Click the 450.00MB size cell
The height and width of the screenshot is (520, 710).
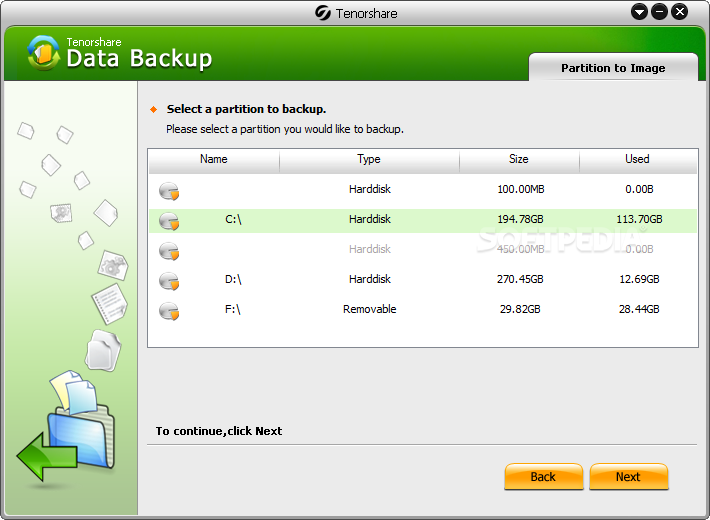click(x=521, y=249)
